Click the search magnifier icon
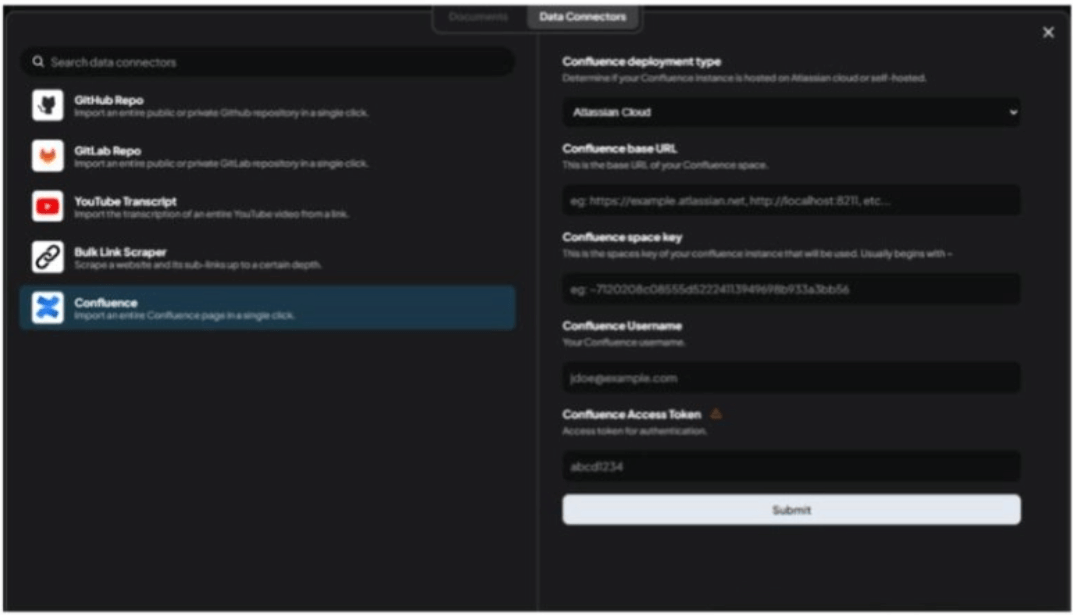1073x615 pixels. pos(38,62)
